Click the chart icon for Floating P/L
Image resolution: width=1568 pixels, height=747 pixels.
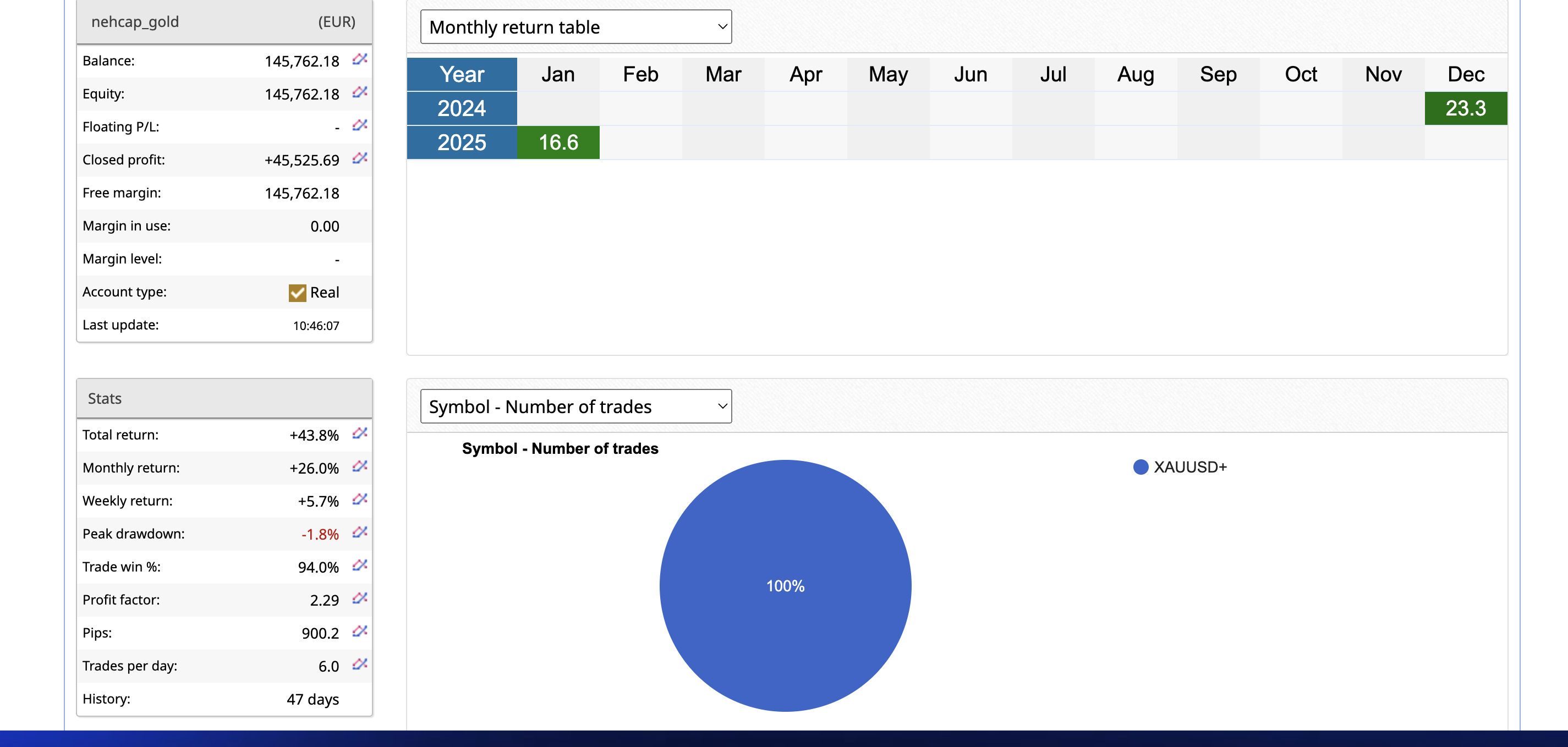360,125
